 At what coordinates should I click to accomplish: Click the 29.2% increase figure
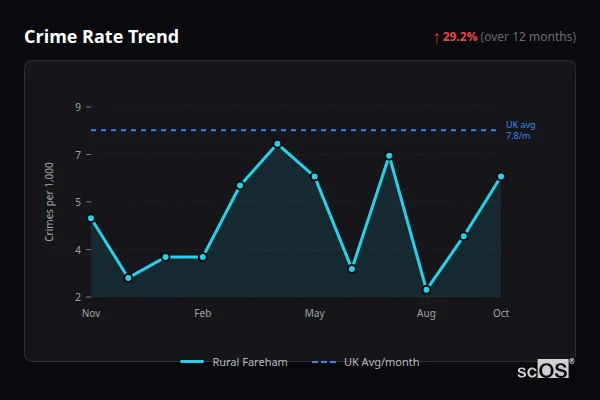(x=460, y=37)
